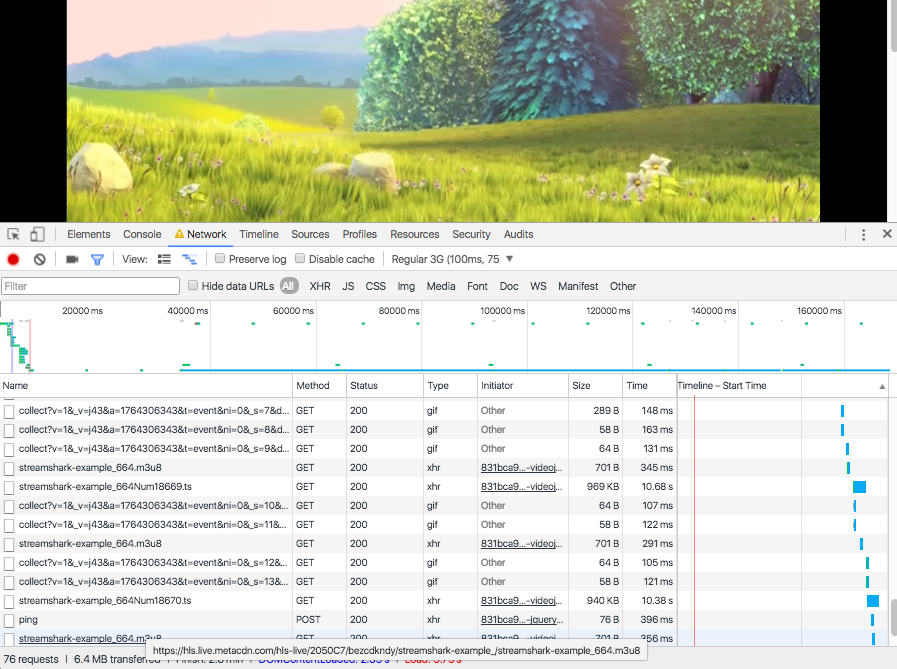Viewport: 897px width, 669px height.
Task: Open the Profiles tab
Action: point(359,234)
